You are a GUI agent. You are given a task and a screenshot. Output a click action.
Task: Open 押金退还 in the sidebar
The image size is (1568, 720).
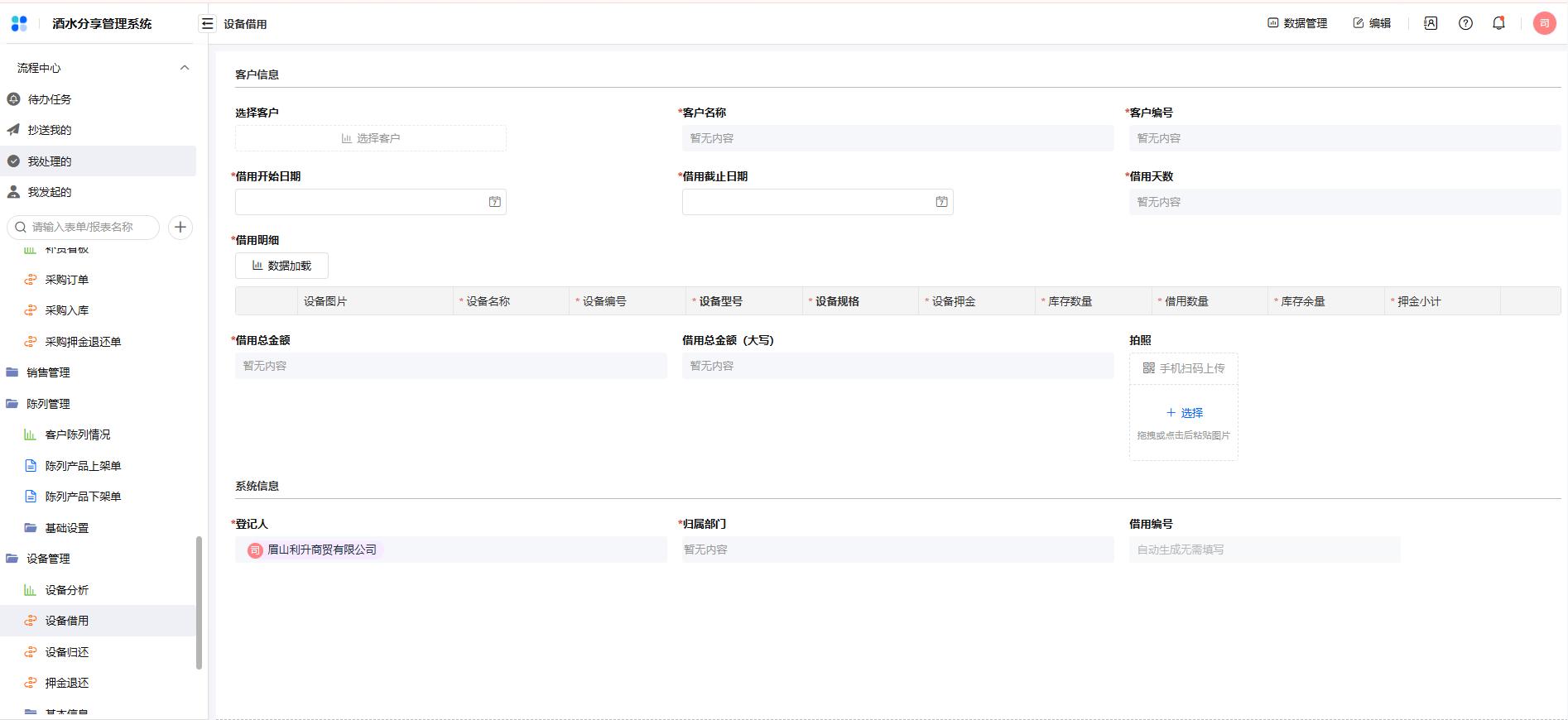click(x=98, y=683)
